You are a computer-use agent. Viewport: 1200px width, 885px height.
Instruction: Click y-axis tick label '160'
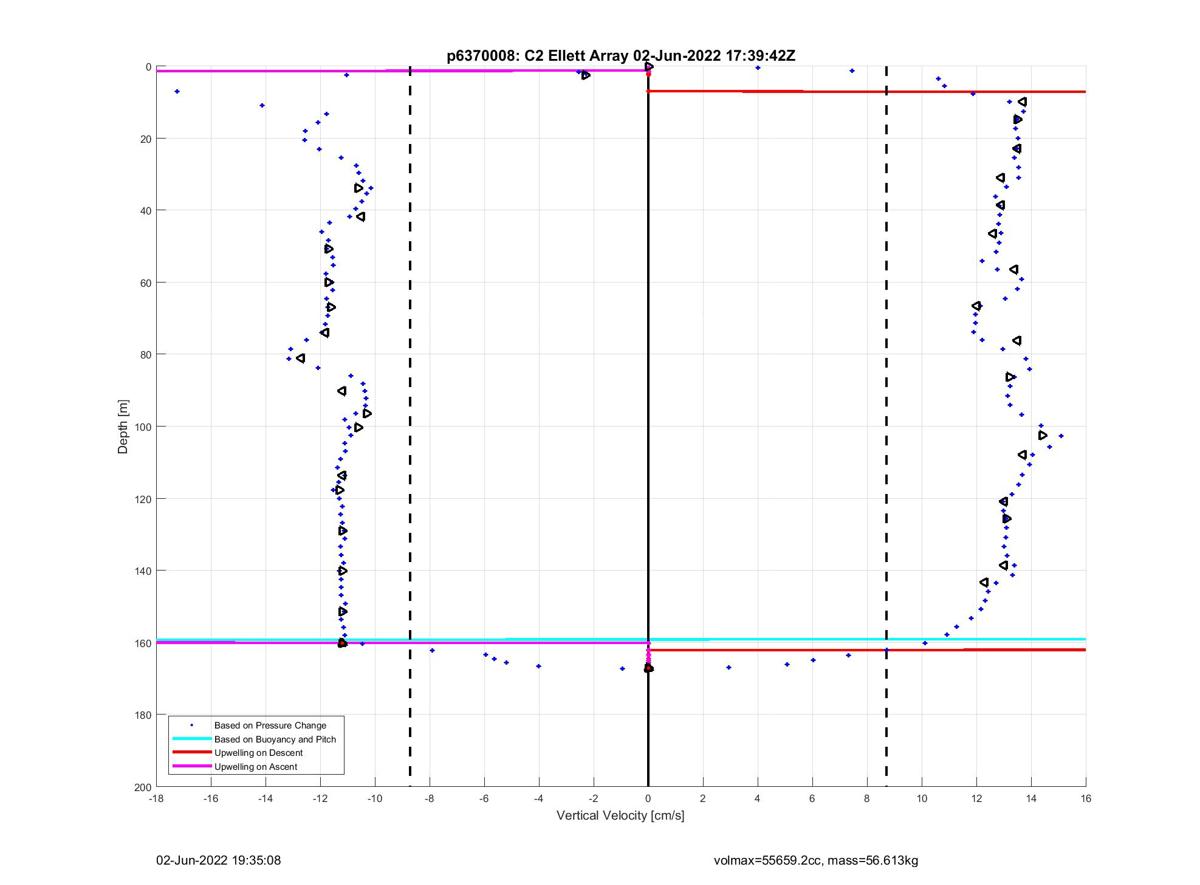(142, 643)
